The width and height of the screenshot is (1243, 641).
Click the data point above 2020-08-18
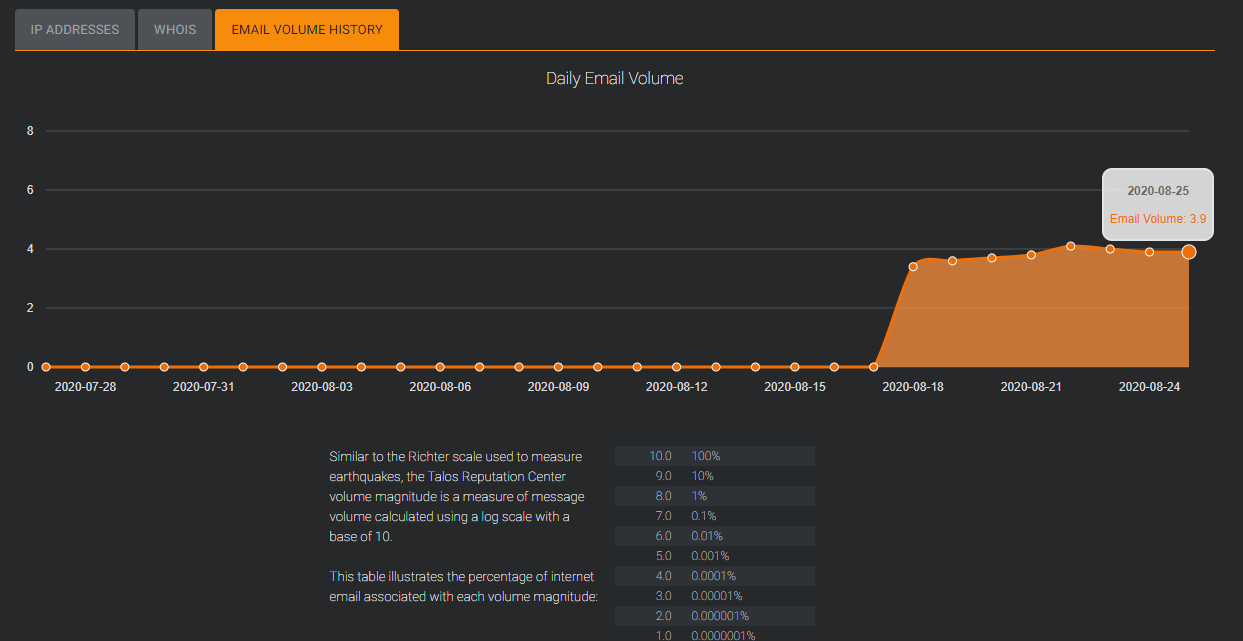click(913, 266)
